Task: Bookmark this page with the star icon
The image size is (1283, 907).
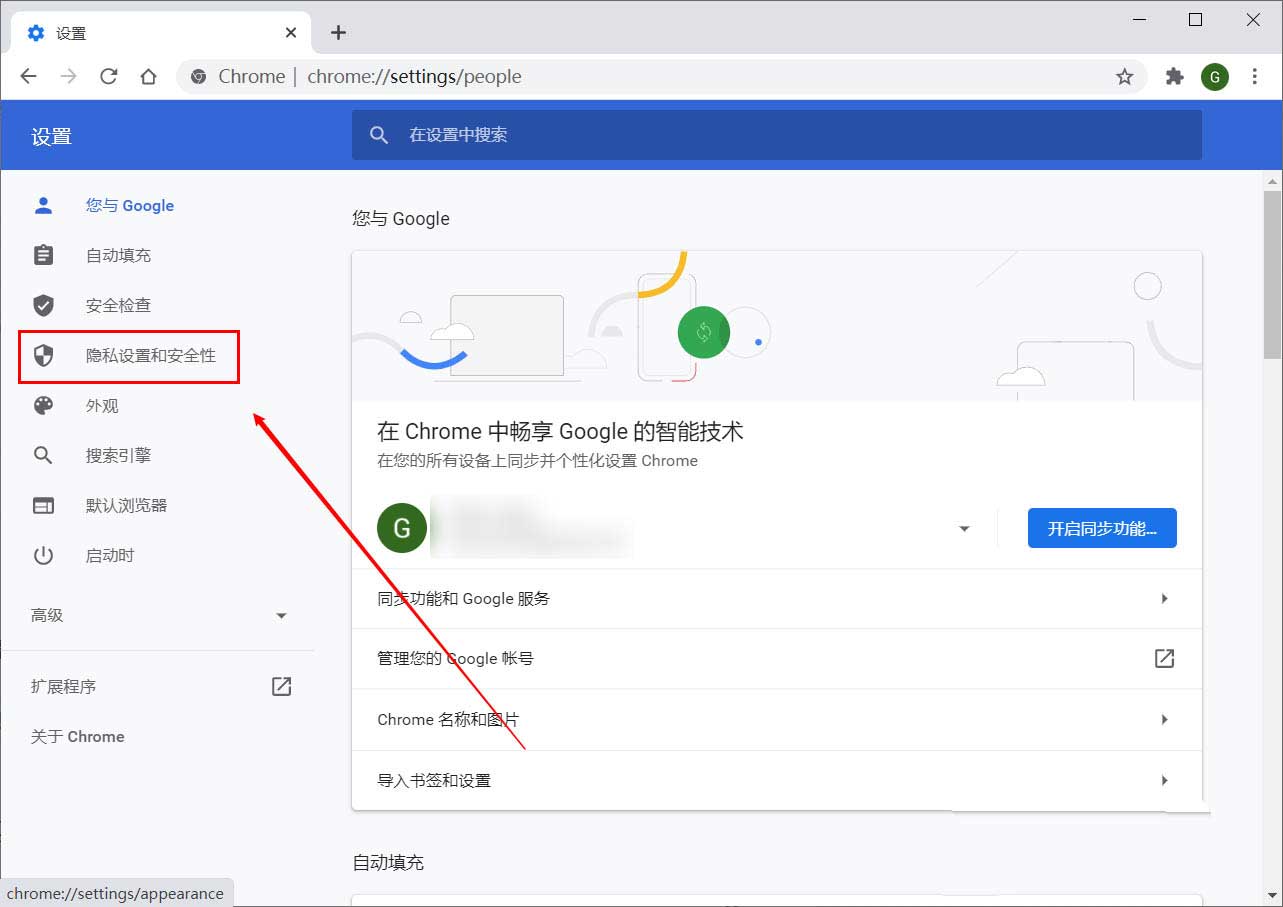Action: click(1125, 77)
